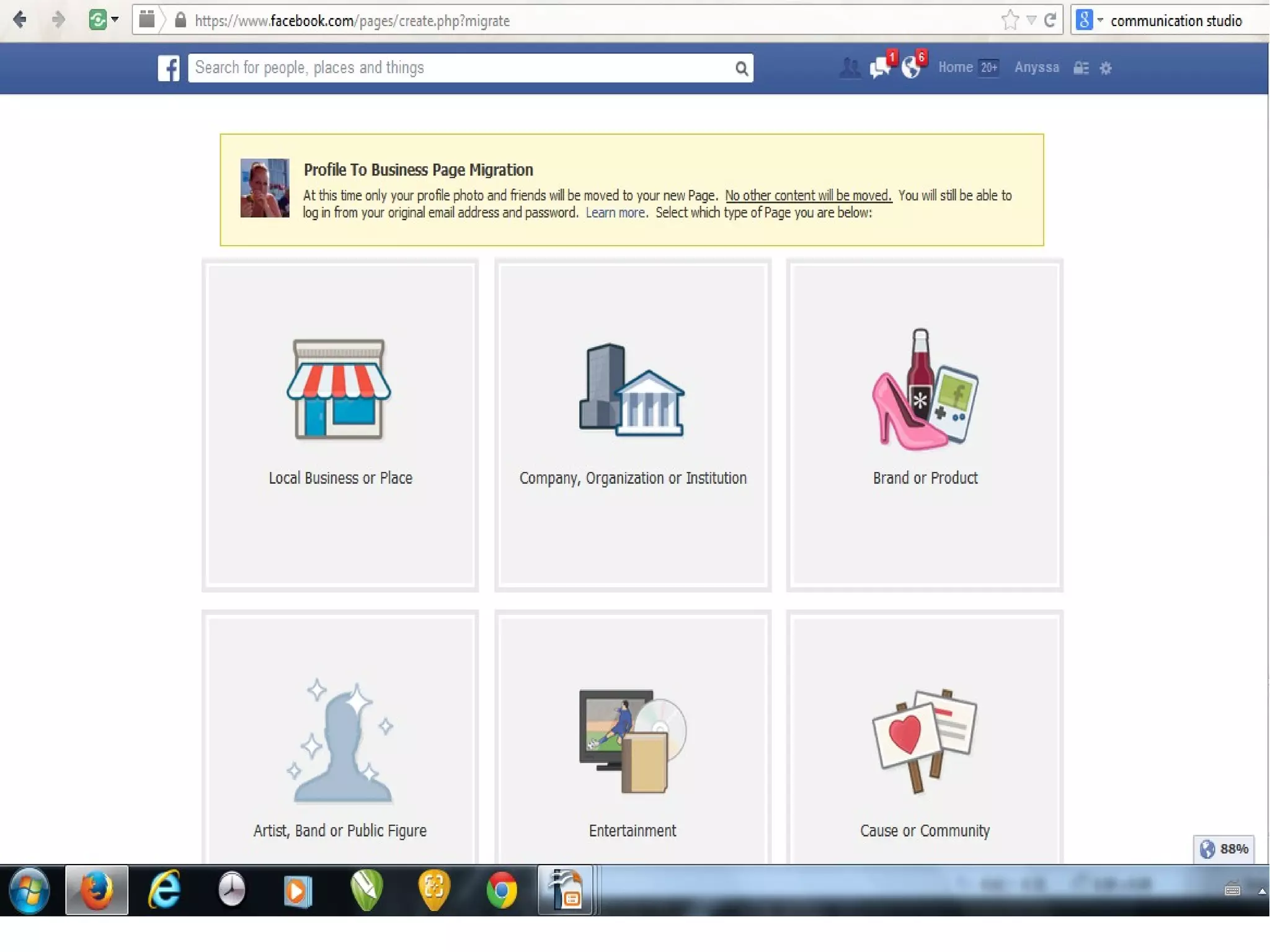Open the account settings gear icon
The image size is (1270, 952).
1106,68
